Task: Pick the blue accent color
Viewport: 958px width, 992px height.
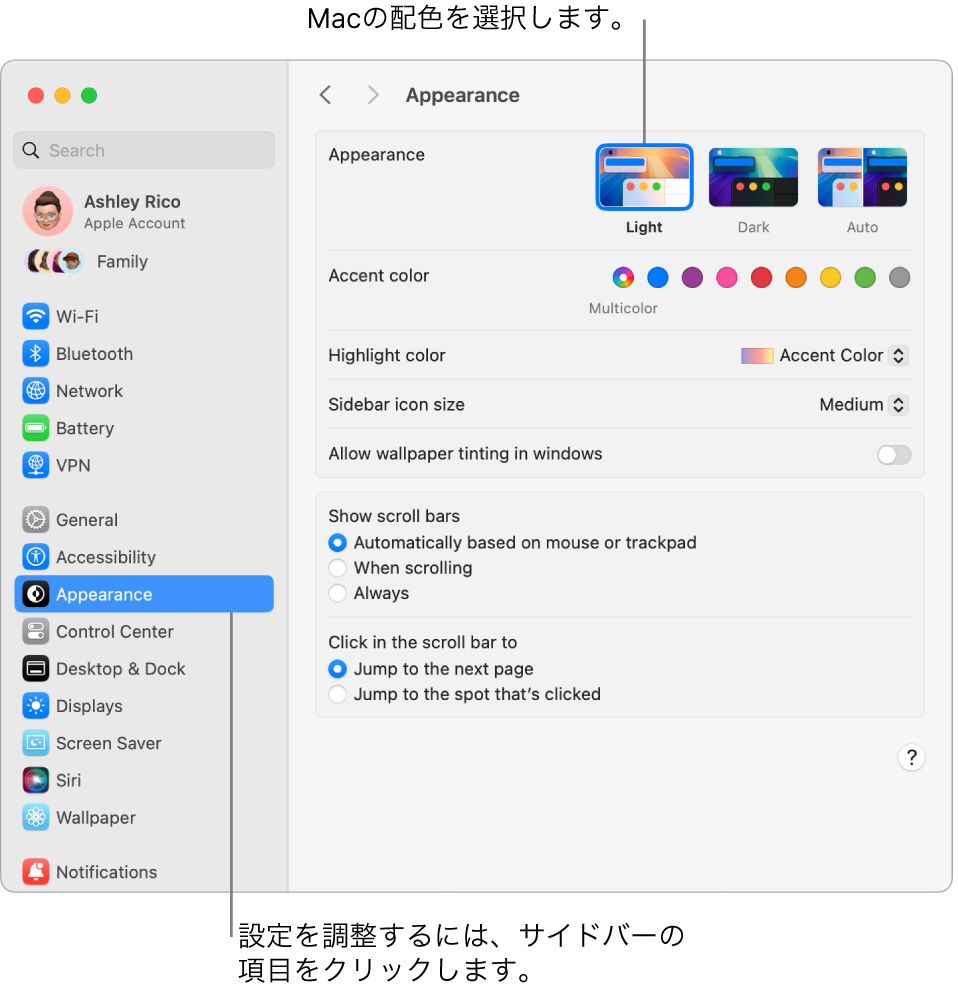Action: (657, 277)
